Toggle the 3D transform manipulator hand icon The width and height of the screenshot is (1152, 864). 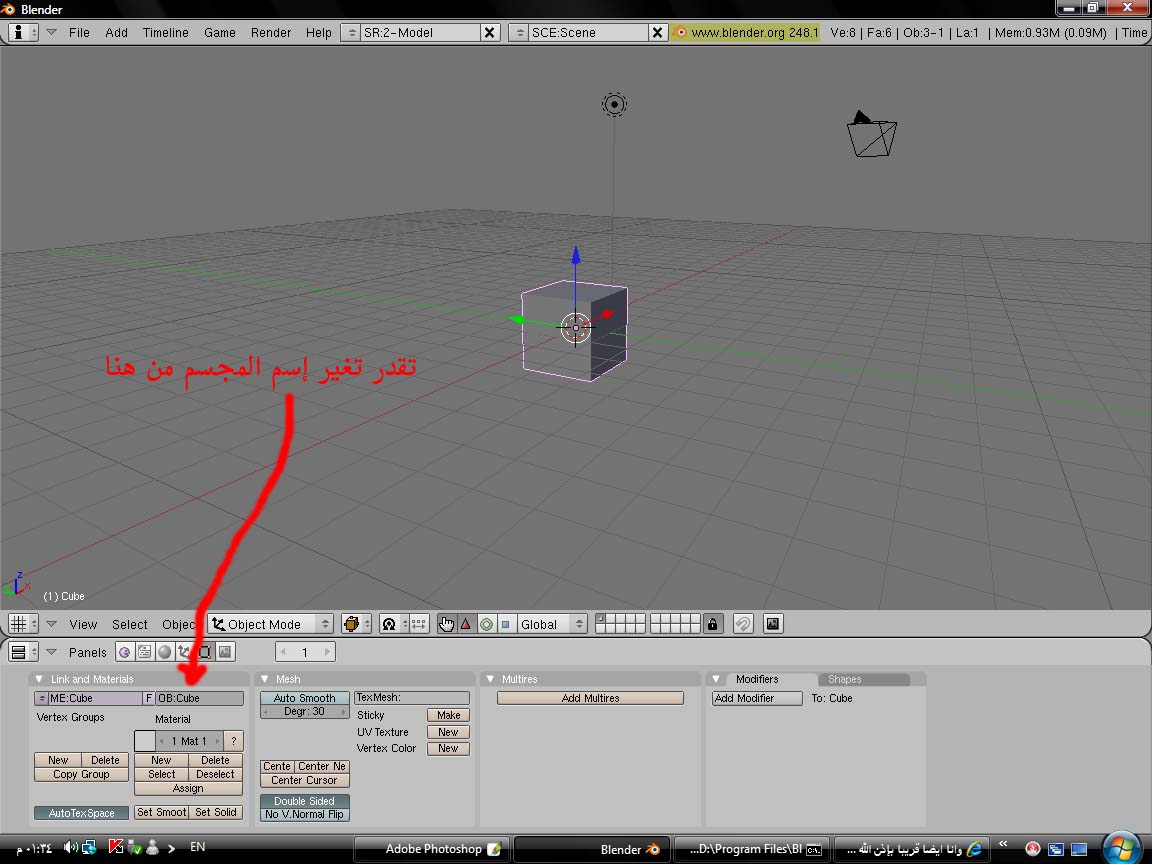(x=447, y=624)
